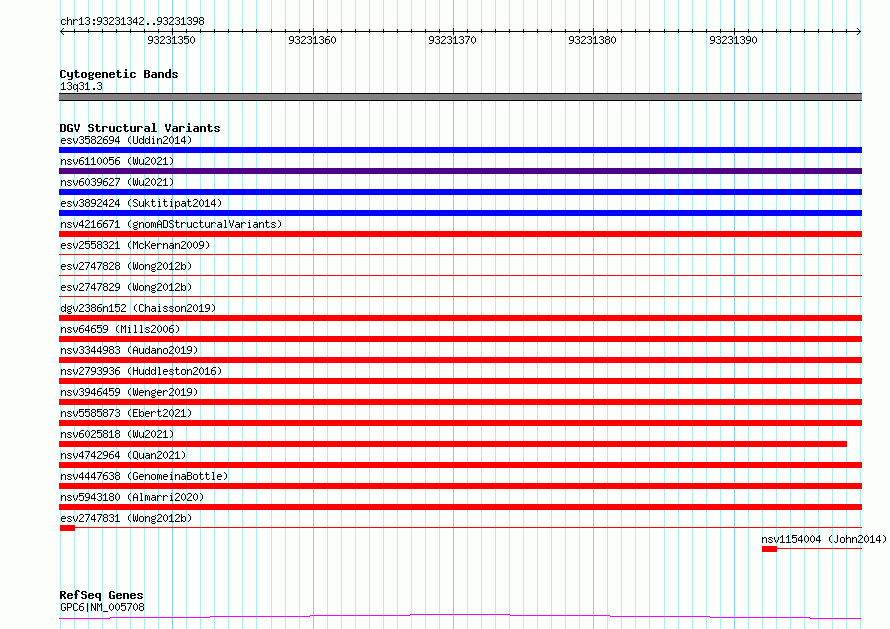Image resolution: width=890 pixels, height=629 pixels.
Task: Click the esv2558321 (McKernan2009) variant label
Action: pos(135,245)
